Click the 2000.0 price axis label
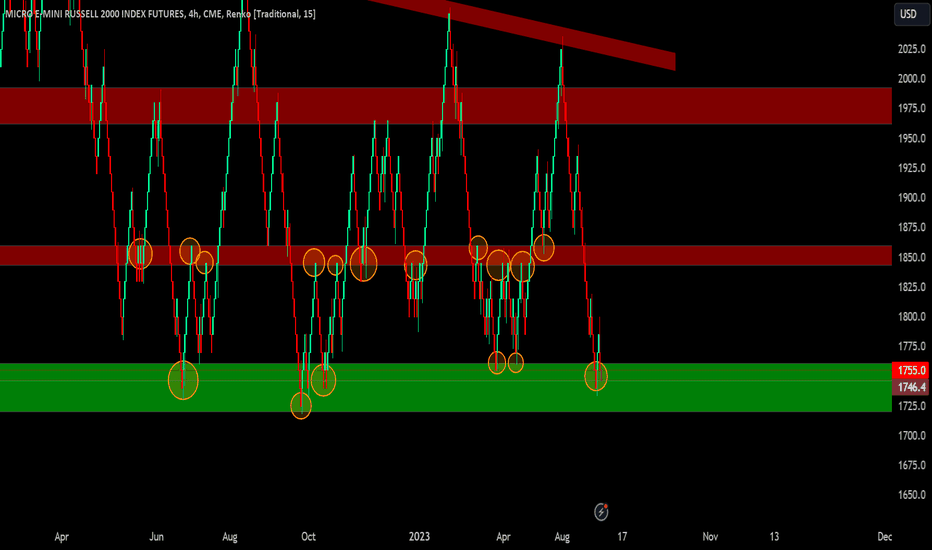The image size is (932, 550). [911, 78]
